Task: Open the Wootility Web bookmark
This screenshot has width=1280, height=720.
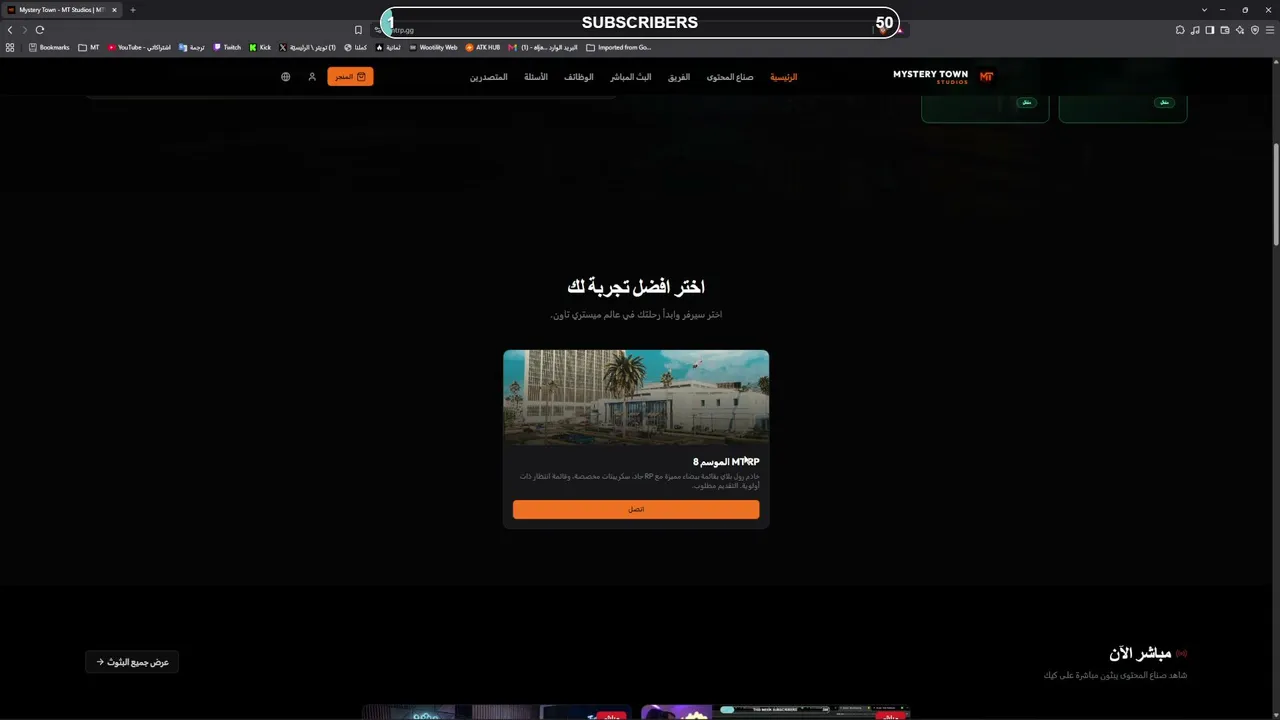Action: (433, 47)
